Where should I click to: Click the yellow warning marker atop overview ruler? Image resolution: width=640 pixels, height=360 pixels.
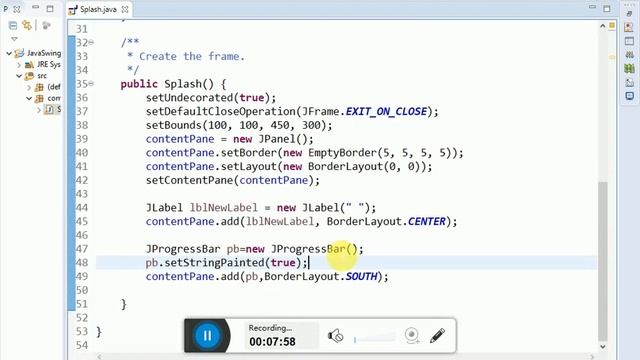[612, 25]
